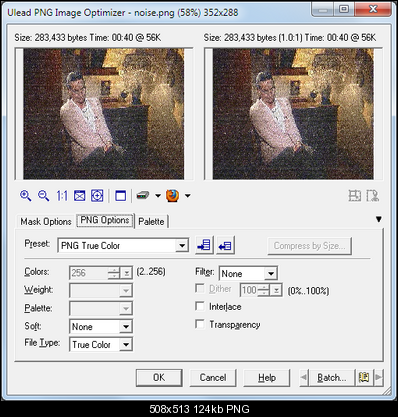Close the PNG Image Optimizer dialog
This screenshot has width=398, height=417.
373,9
